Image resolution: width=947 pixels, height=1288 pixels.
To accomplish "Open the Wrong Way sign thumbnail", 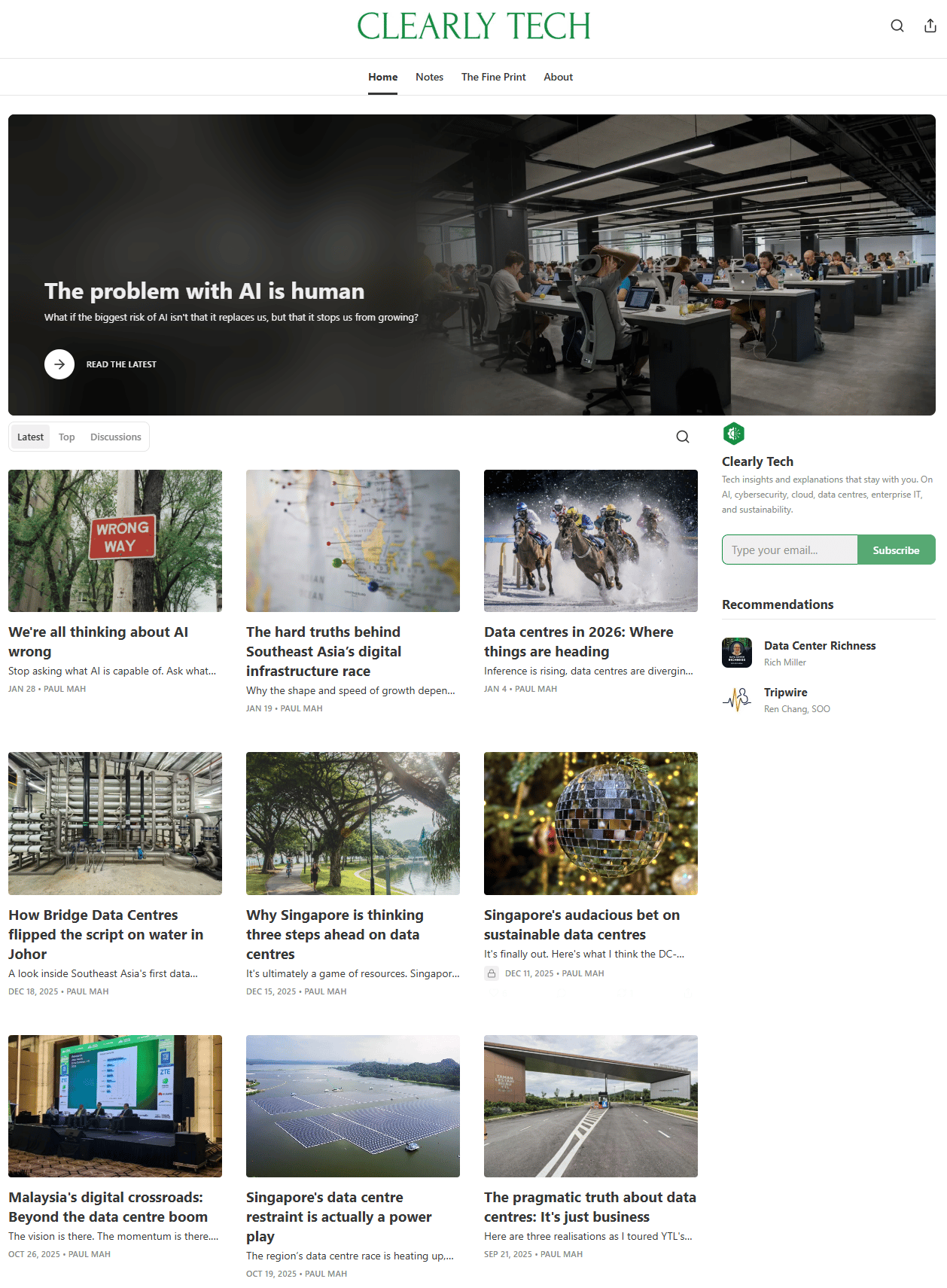I will pyautogui.click(x=115, y=540).
